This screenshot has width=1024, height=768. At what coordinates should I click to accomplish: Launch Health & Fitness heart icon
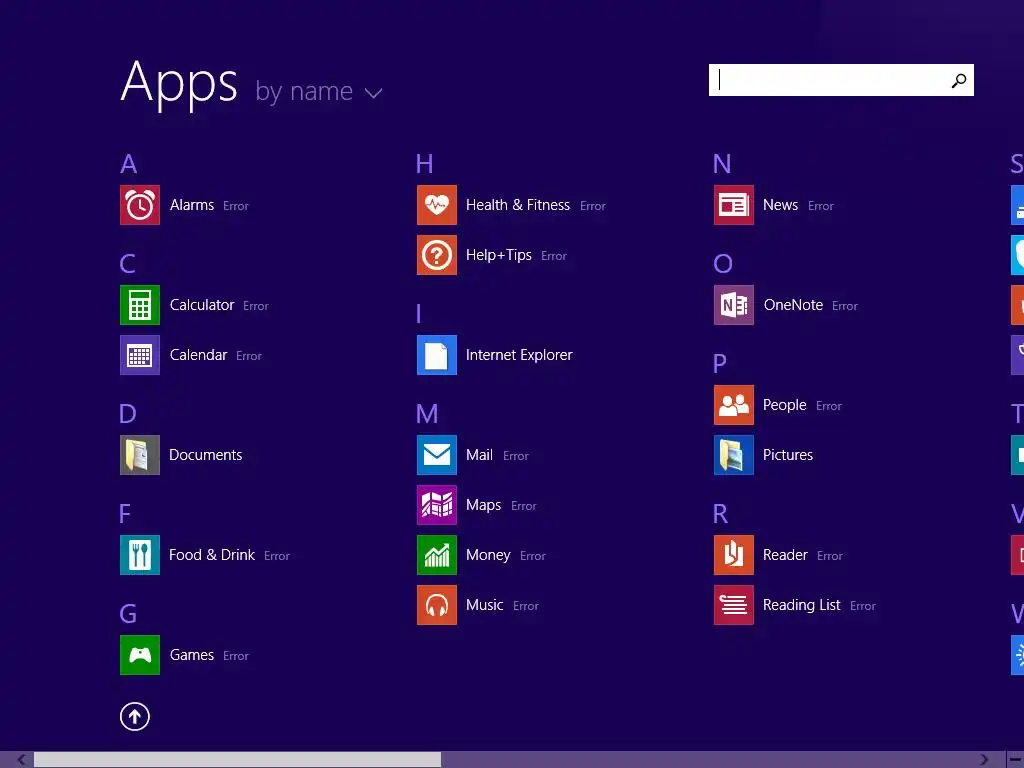point(437,205)
